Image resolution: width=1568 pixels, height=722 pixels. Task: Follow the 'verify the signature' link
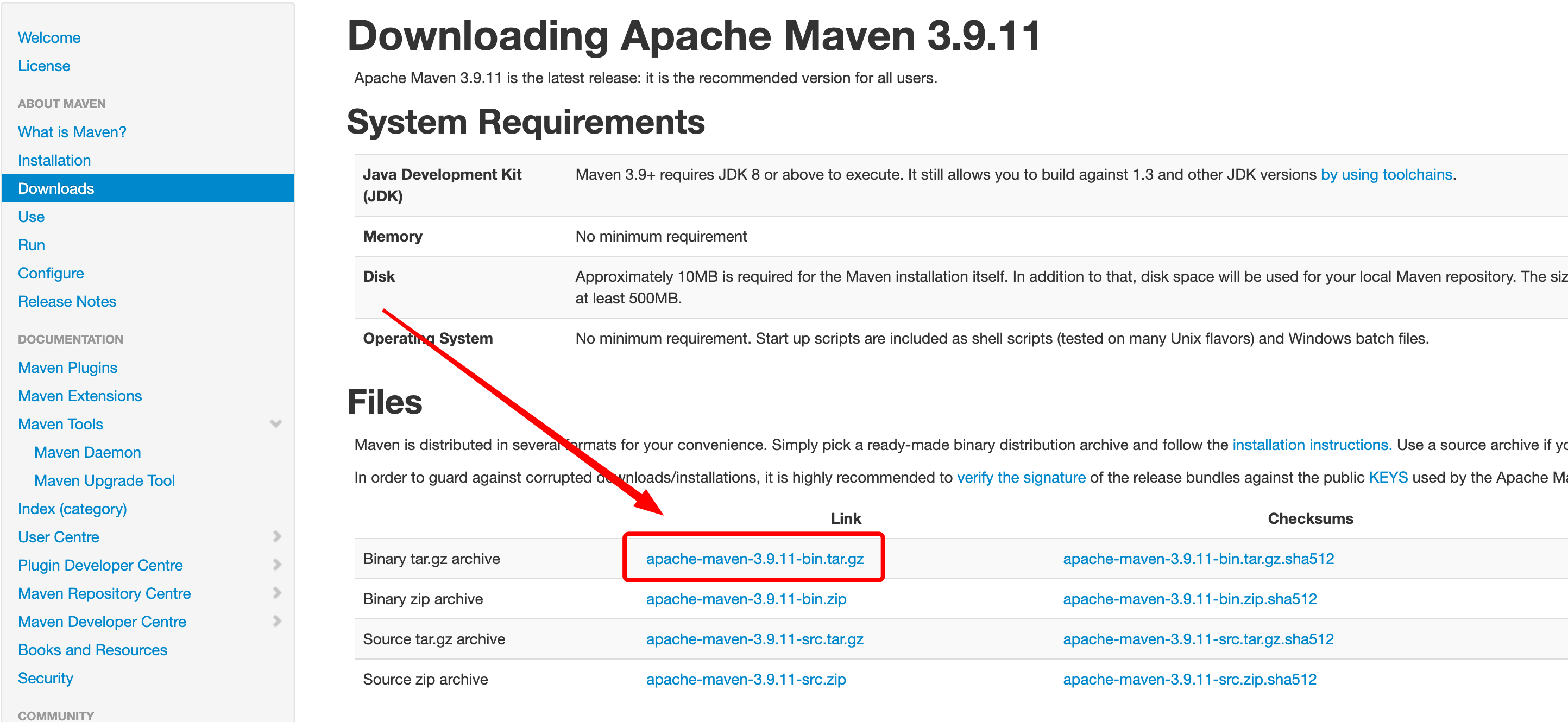[x=1021, y=478]
